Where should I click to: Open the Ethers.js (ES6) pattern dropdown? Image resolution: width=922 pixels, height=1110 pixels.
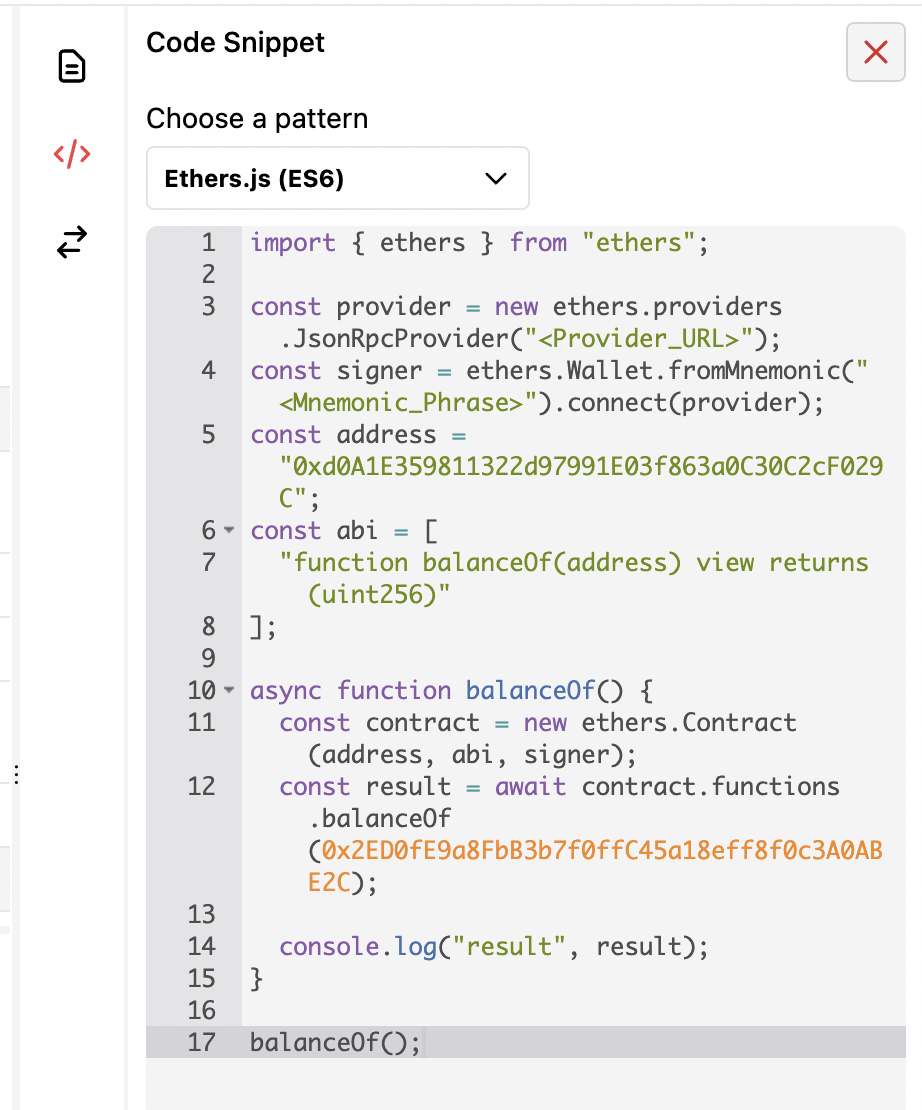pyautogui.click(x=337, y=178)
